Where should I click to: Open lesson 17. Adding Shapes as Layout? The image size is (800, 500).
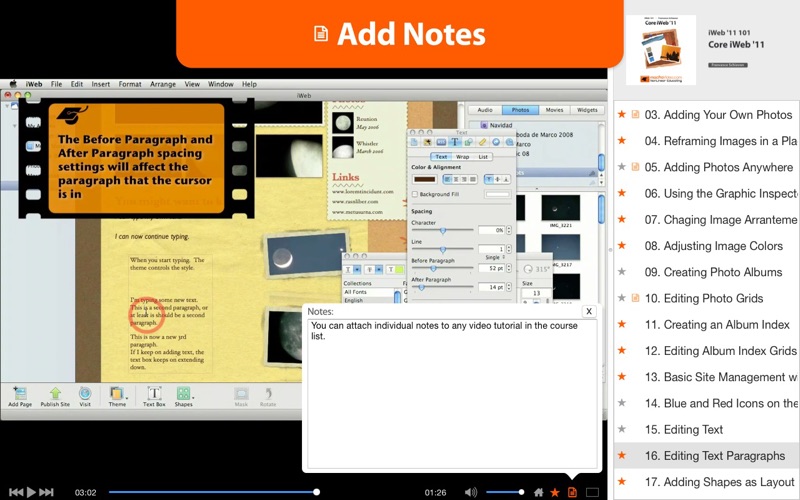[719, 482]
